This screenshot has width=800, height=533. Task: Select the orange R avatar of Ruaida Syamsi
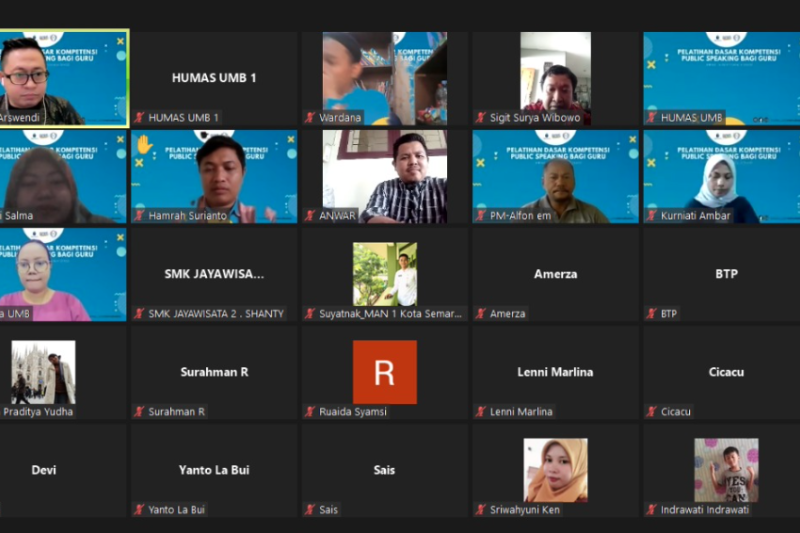pos(384,372)
